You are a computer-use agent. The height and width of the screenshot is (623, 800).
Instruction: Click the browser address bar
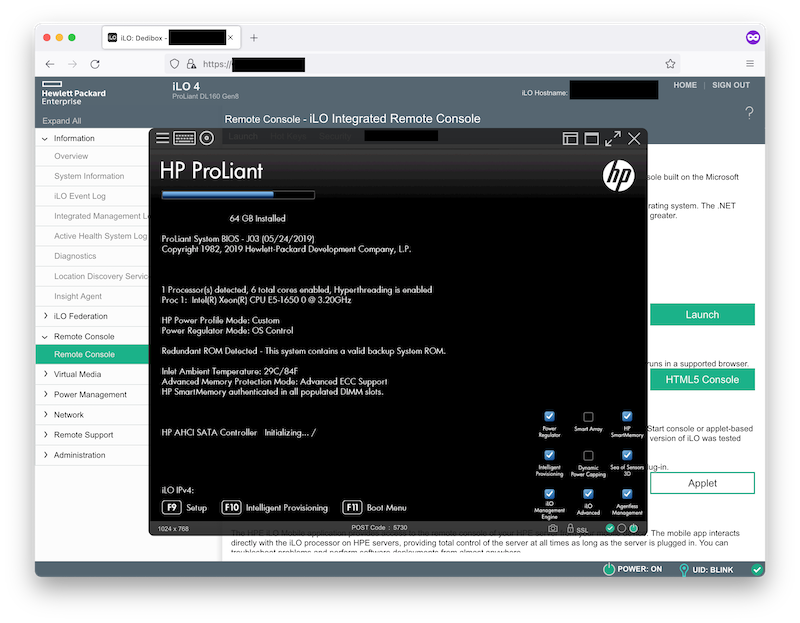coord(423,64)
